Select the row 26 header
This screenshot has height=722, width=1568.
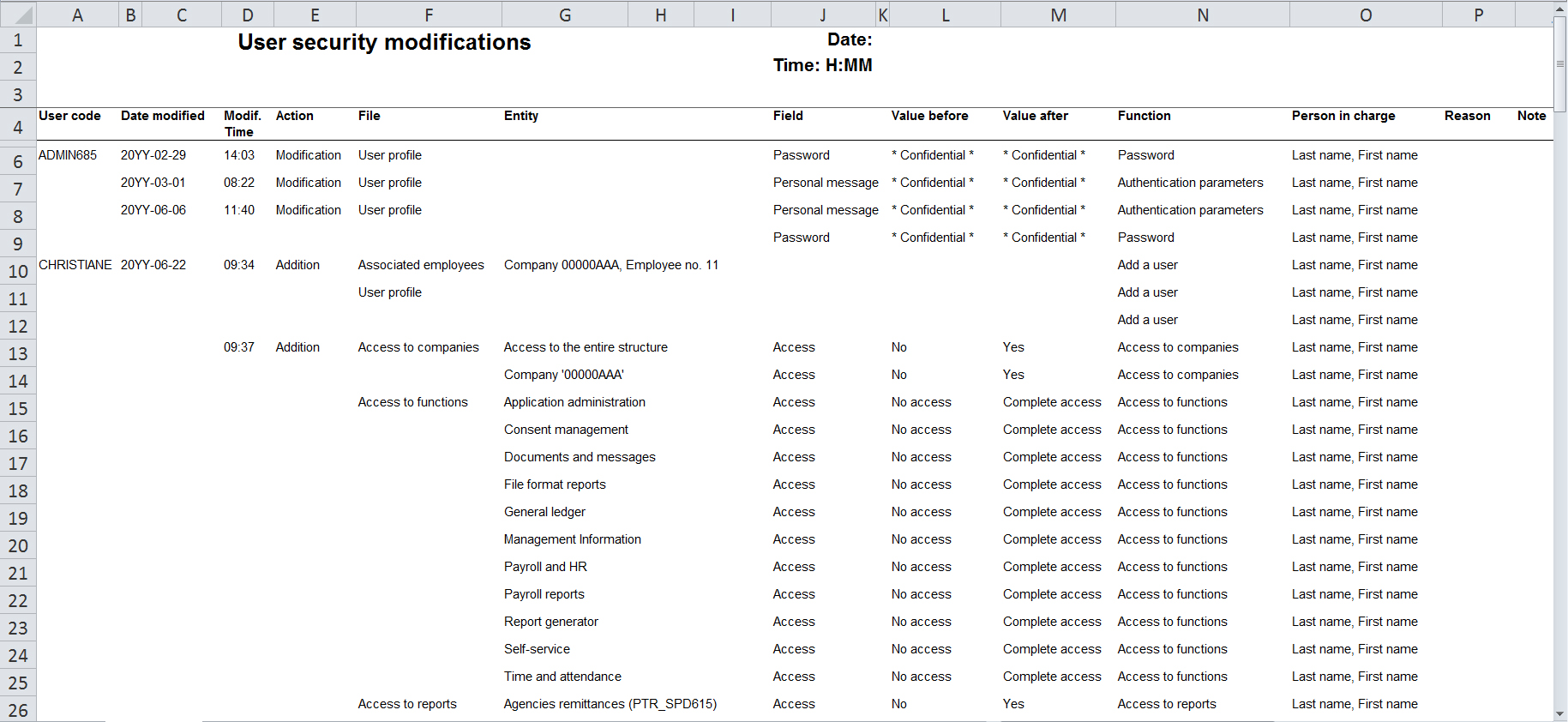click(18, 710)
